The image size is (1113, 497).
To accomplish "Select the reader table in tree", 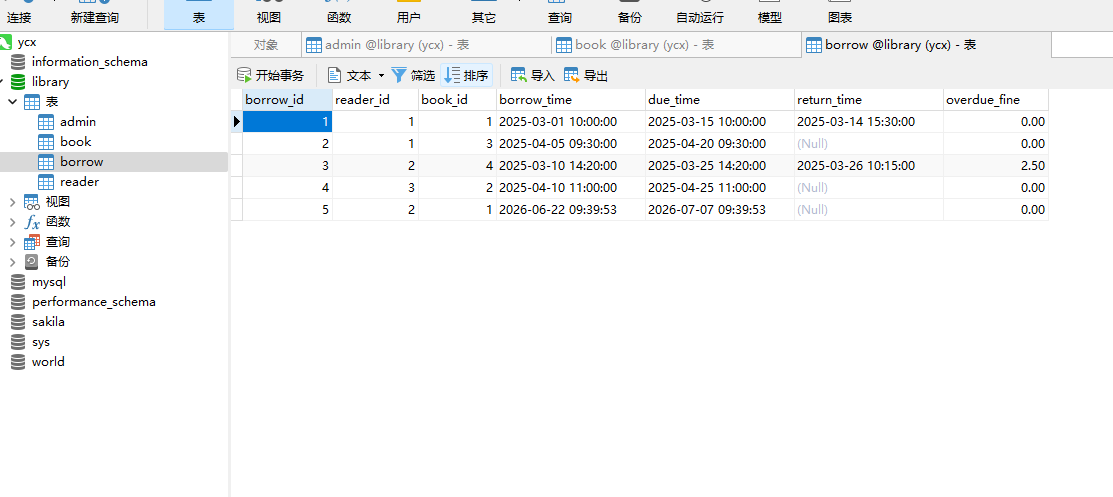I will click(x=80, y=181).
